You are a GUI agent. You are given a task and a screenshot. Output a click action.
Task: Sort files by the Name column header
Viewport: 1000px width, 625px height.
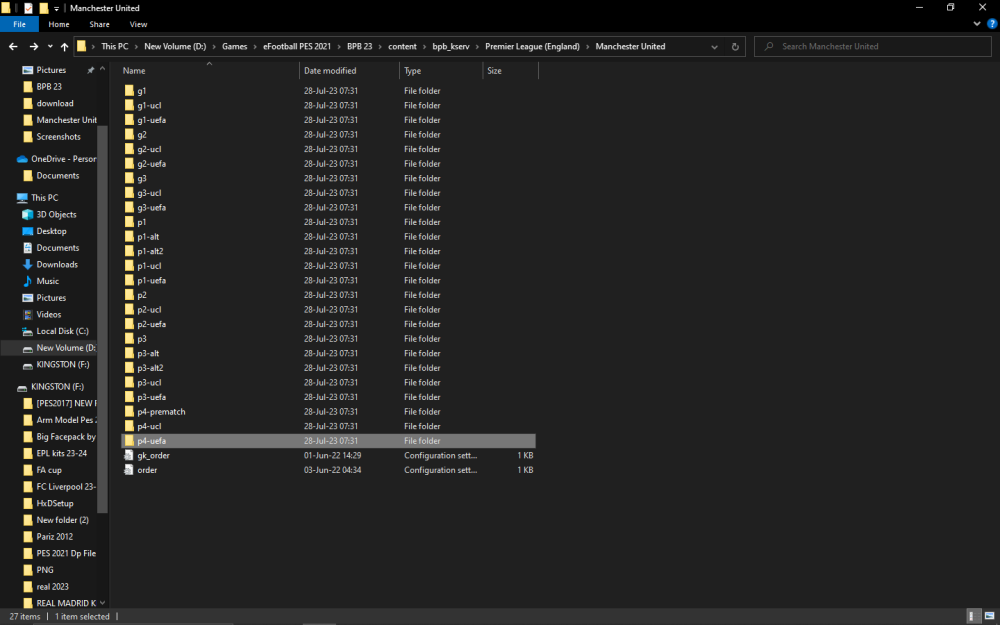(x=134, y=70)
